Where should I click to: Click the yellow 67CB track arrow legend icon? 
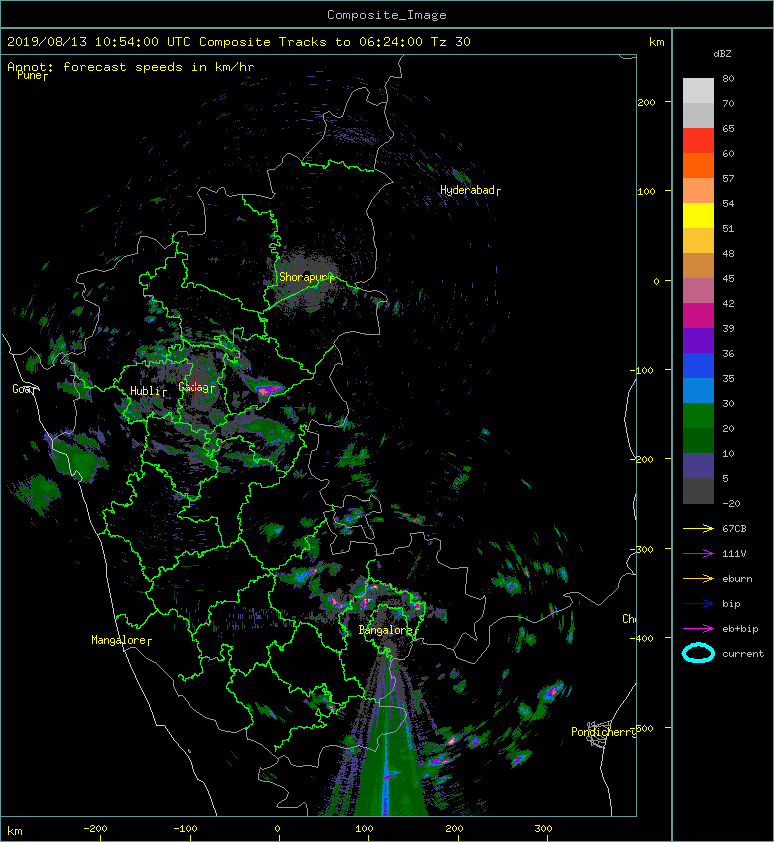click(698, 529)
